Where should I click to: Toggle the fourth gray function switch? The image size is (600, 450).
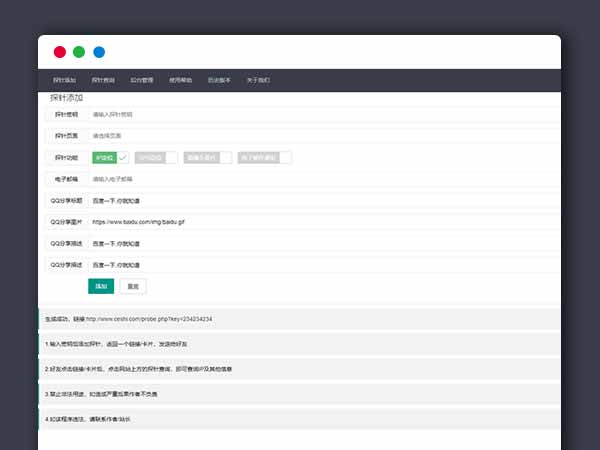pos(265,157)
